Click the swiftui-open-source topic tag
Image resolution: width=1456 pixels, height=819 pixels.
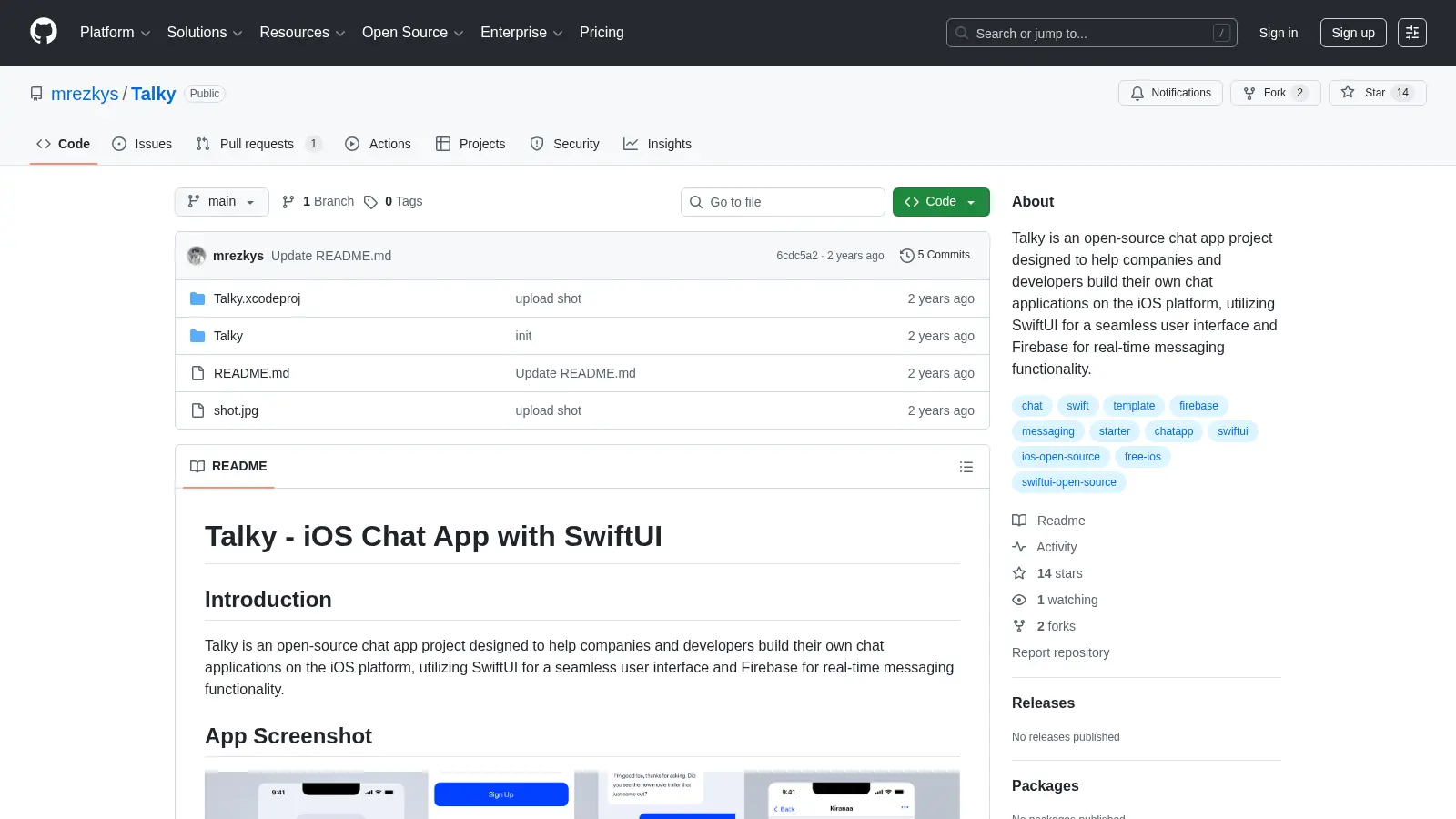coord(1068,482)
